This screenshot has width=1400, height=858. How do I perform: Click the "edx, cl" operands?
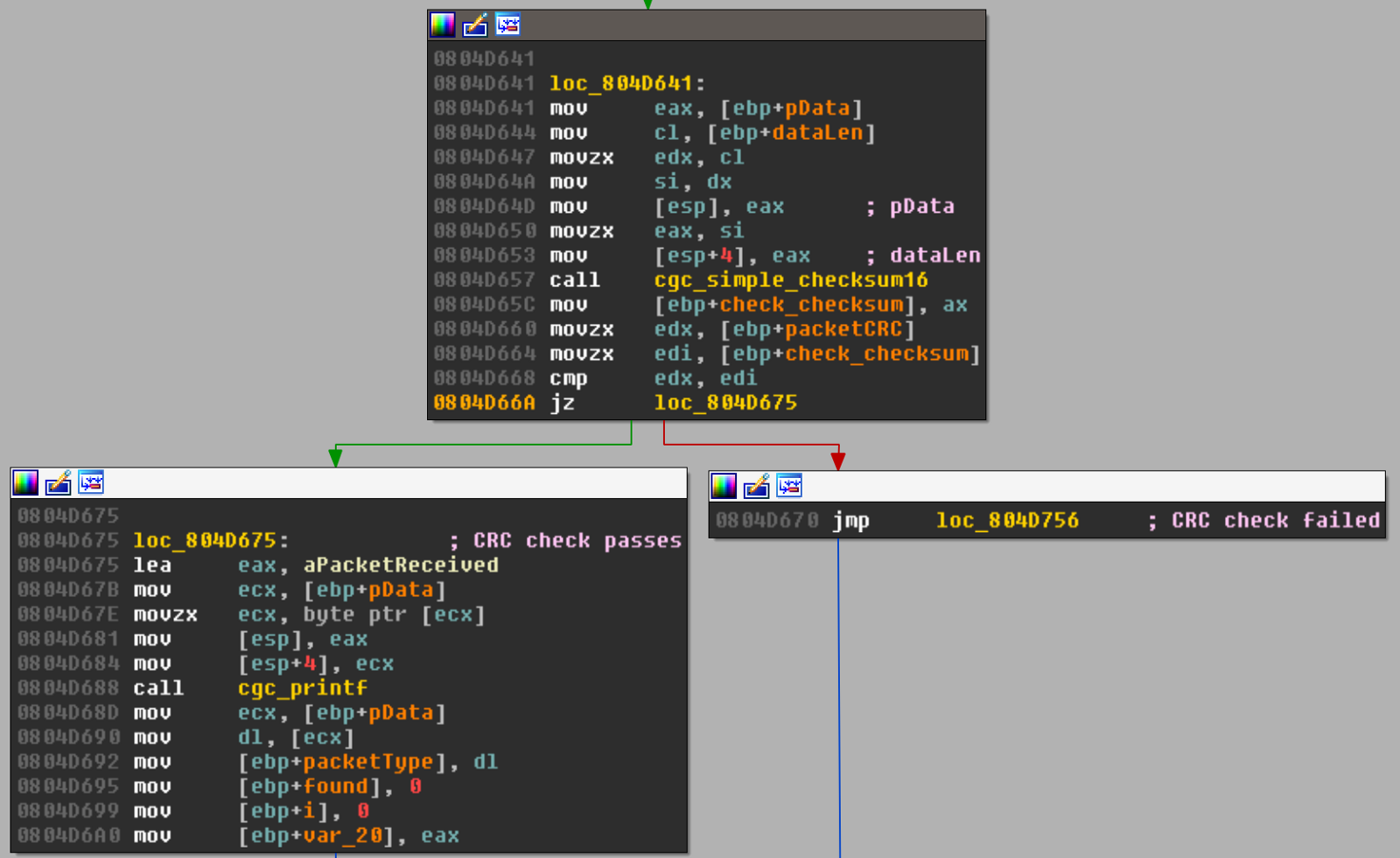tap(700, 158)
